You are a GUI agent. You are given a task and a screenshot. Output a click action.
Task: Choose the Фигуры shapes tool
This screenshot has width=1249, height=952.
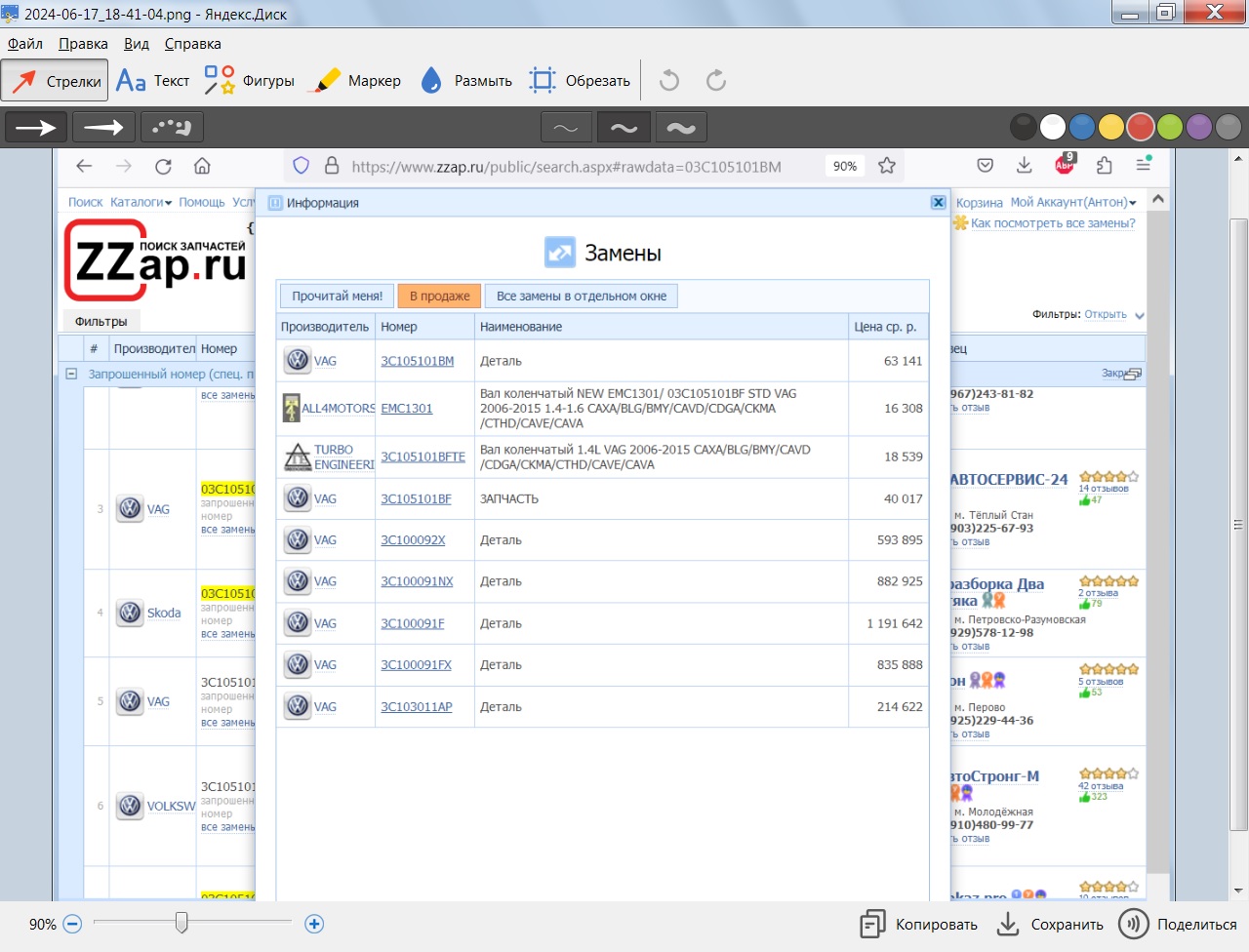click(249, 81)
